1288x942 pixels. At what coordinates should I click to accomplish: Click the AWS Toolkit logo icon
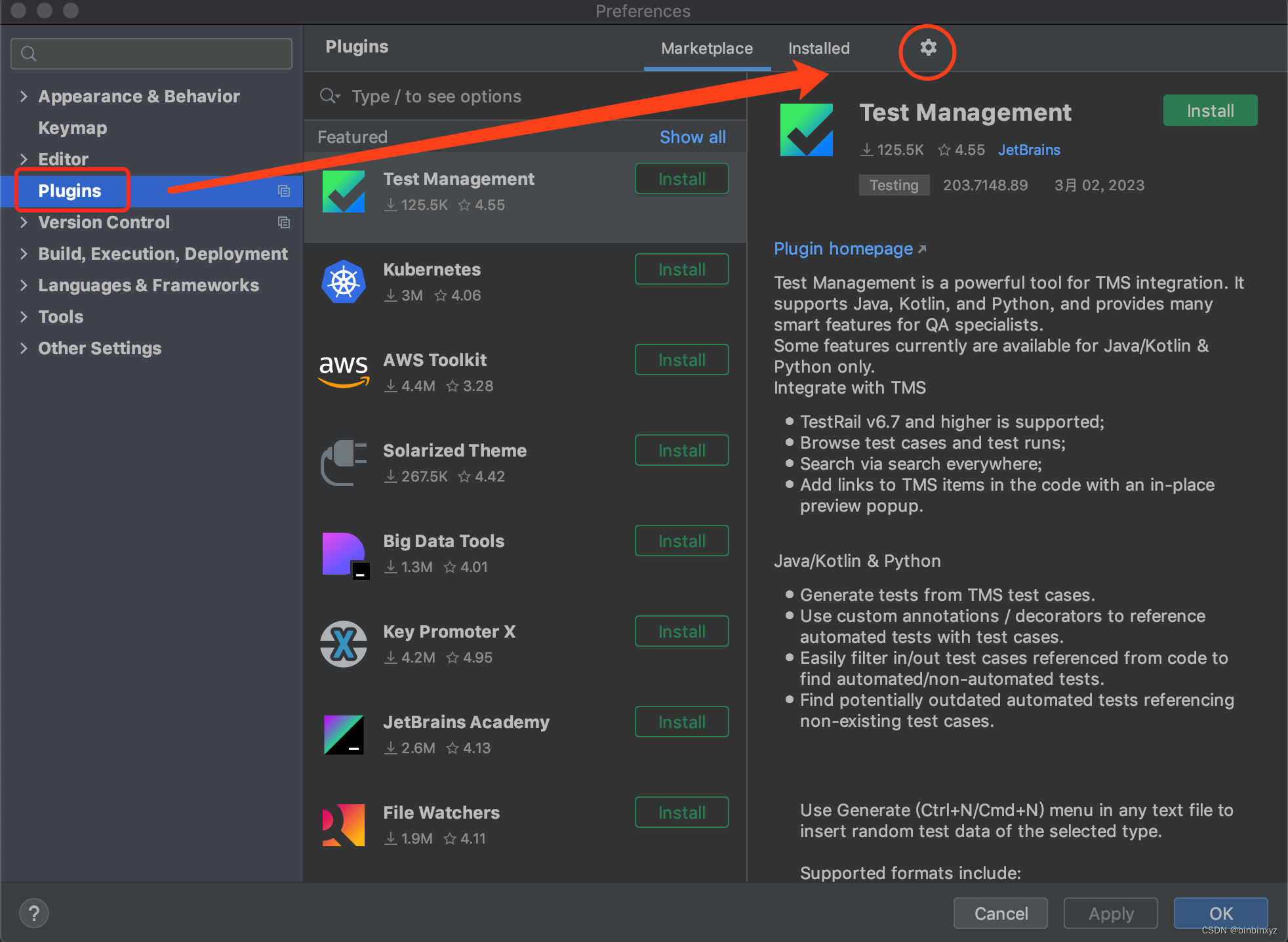[344, 371]
